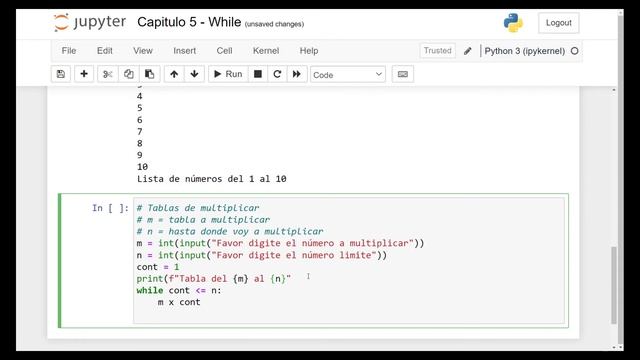Open the Insert menu

coord(184,51)
